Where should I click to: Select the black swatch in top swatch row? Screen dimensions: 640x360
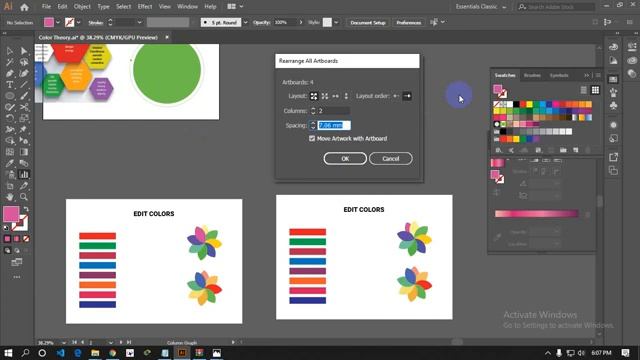[516, 104]
